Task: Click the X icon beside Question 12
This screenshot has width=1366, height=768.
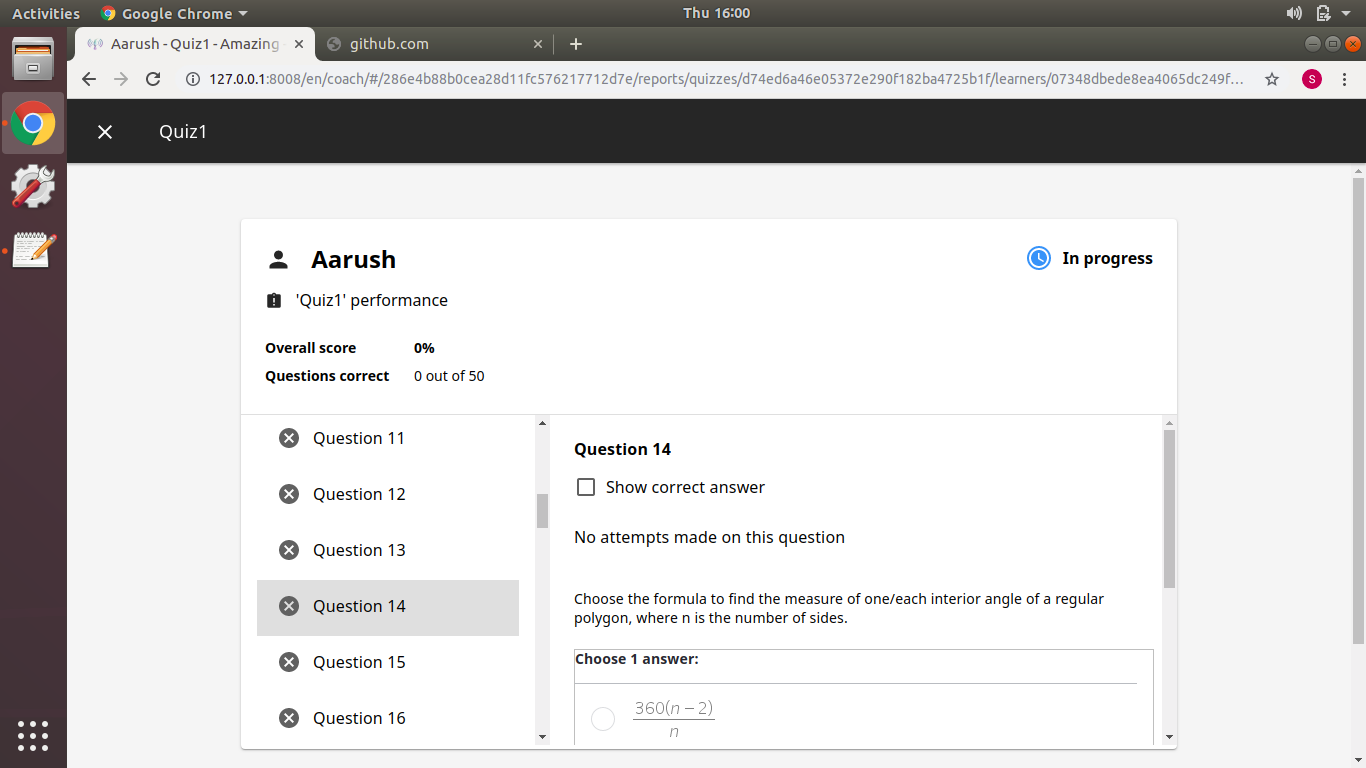Action: 289,494
